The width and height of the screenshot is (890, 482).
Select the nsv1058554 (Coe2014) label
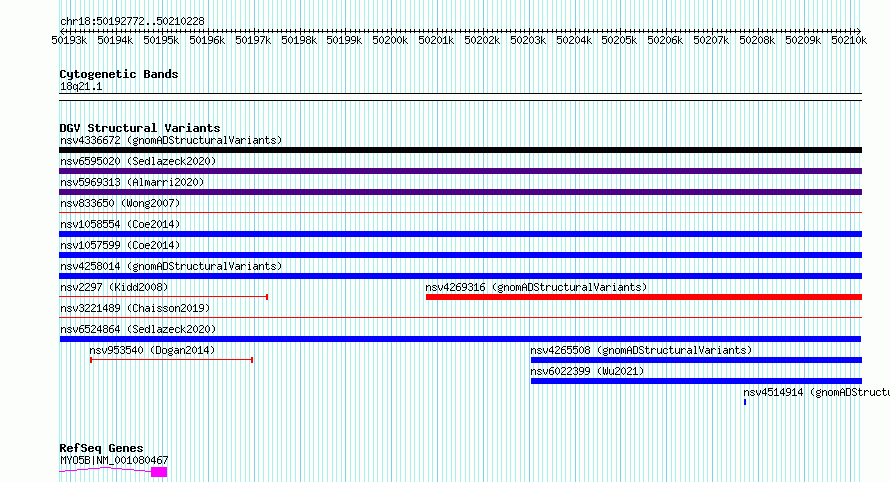120,224
